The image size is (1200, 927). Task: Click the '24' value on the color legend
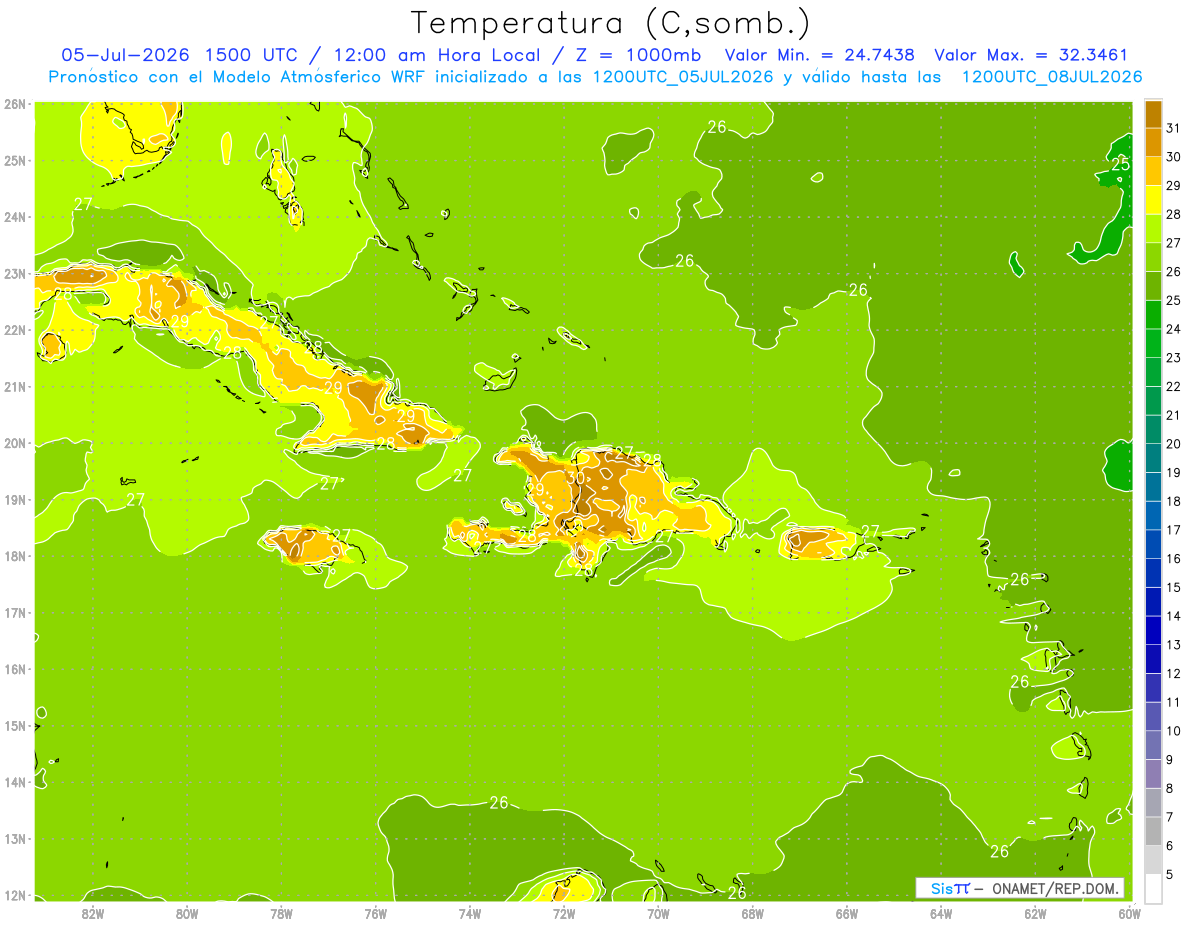1174,329
